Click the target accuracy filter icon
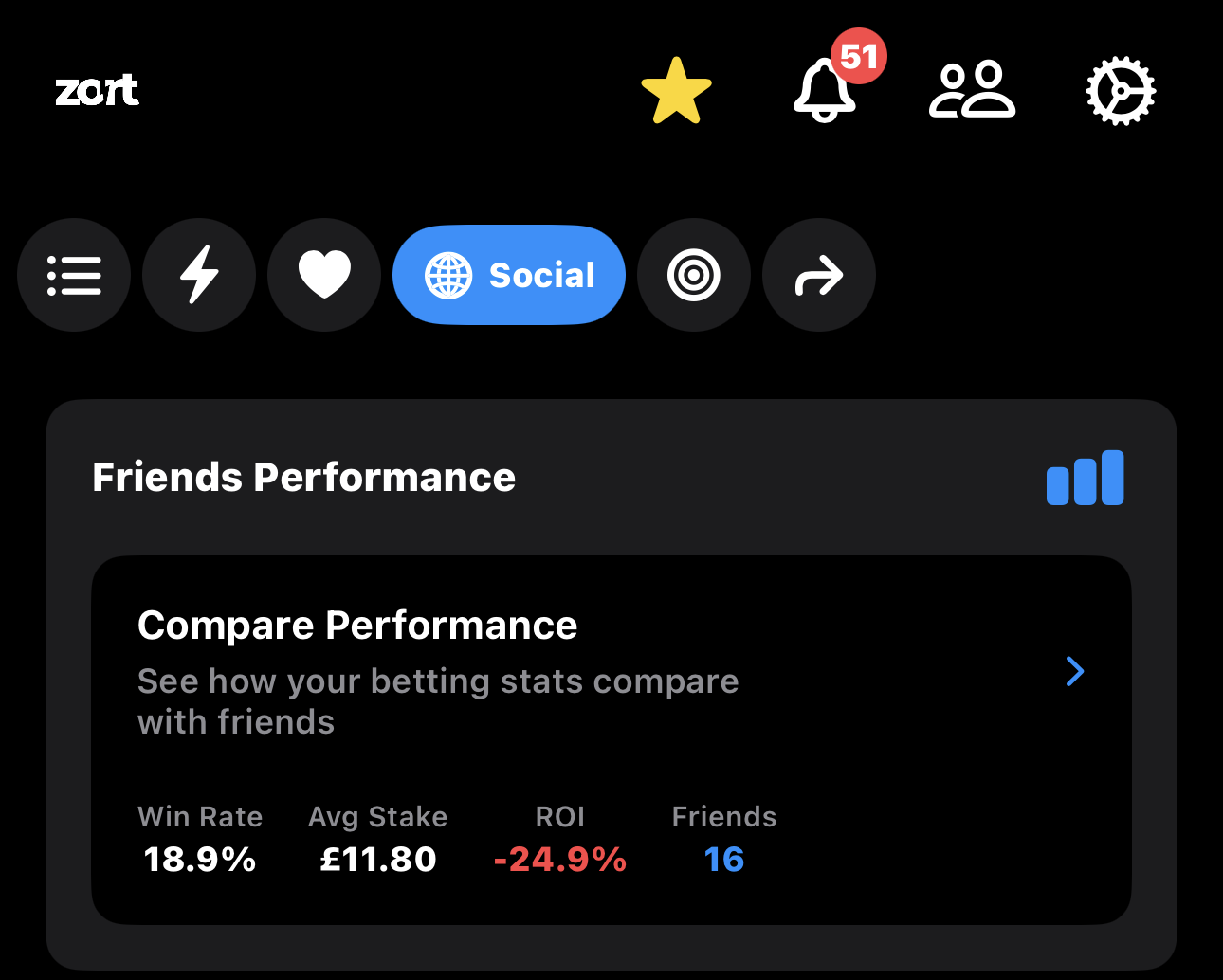The image size is (1223, 980). pyautogui.click(x=693, y=275)
